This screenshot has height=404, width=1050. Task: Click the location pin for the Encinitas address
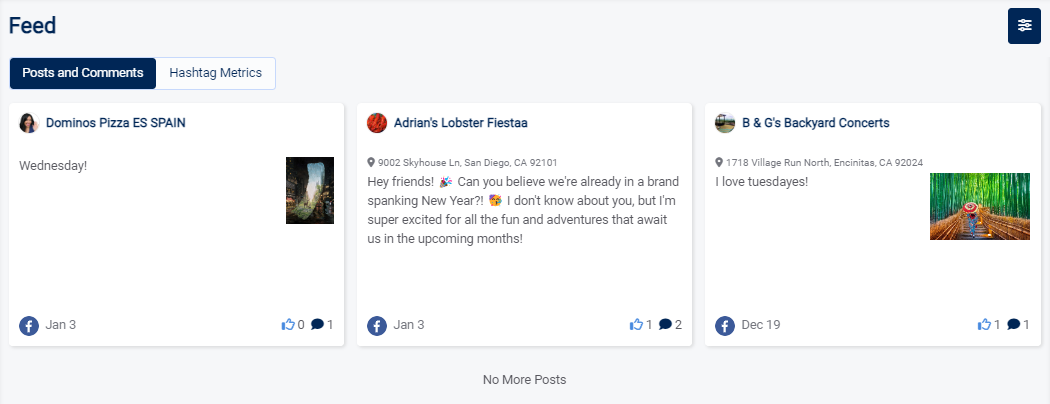coord(720,162)
